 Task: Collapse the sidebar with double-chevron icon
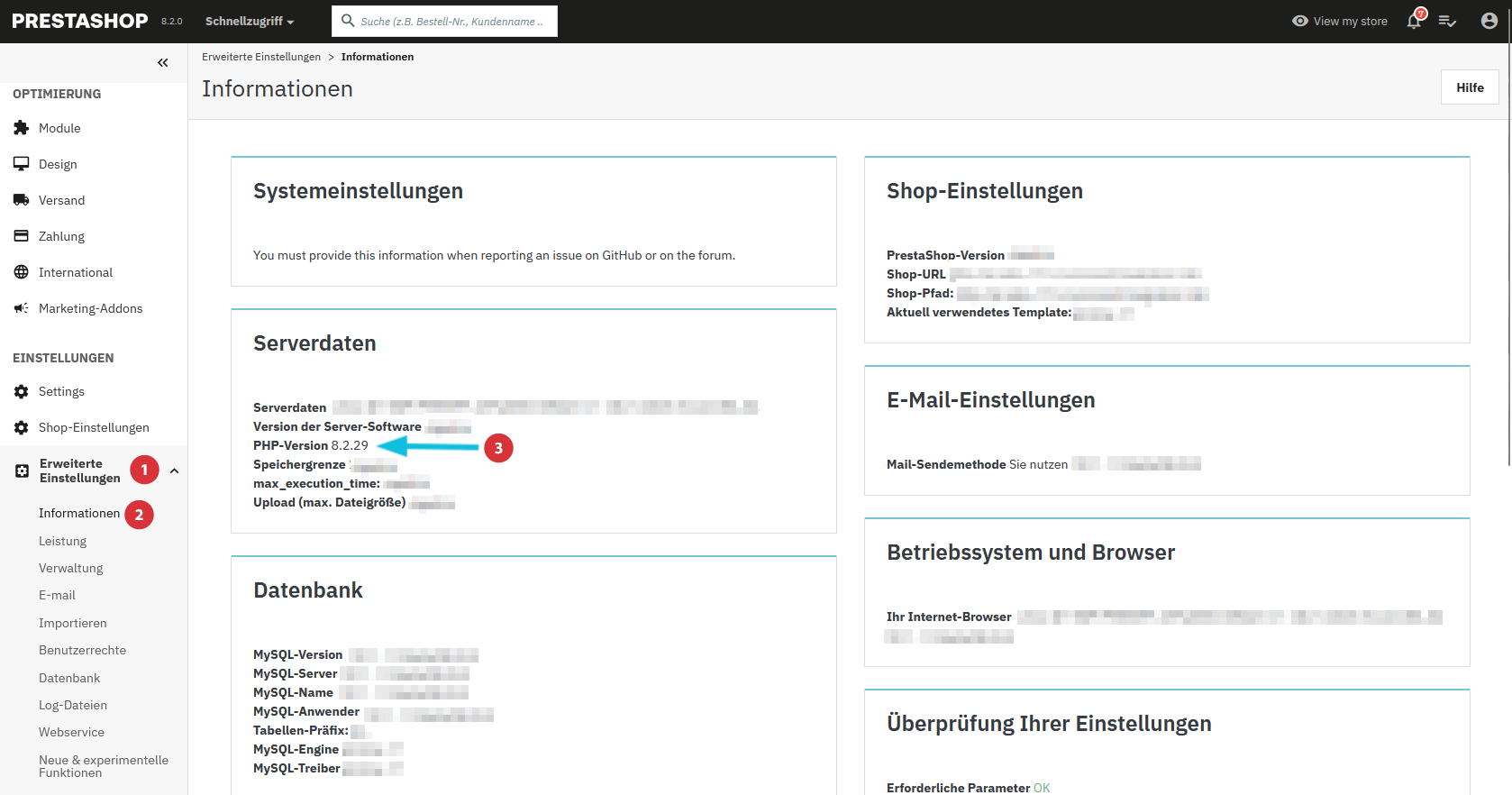tap(163, 63)
